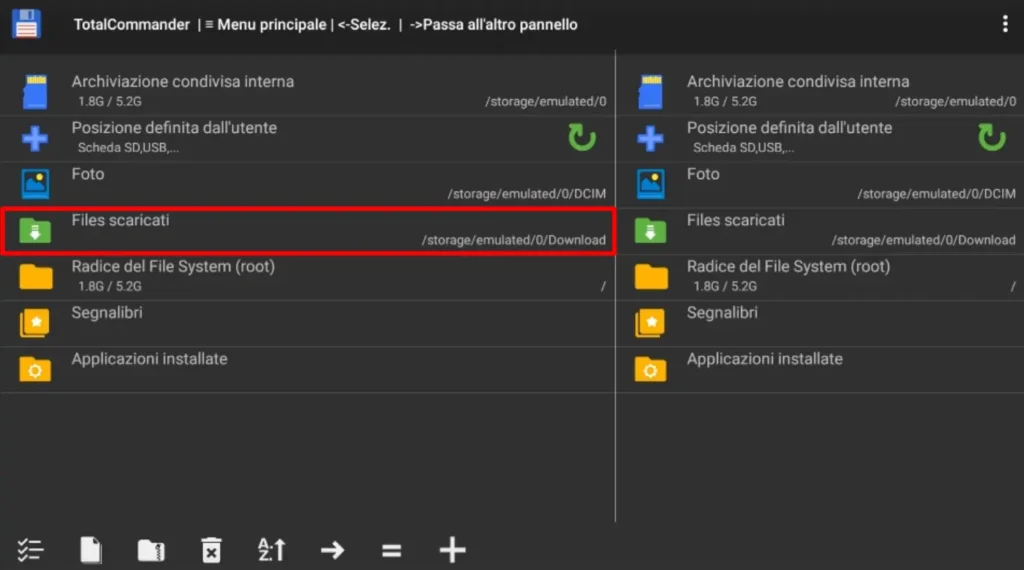The image size is (1024, 570).
Task: Select 'Posizione definita dall'utente' in right panel
Action: pyautogui.click(x=790, y=128)
